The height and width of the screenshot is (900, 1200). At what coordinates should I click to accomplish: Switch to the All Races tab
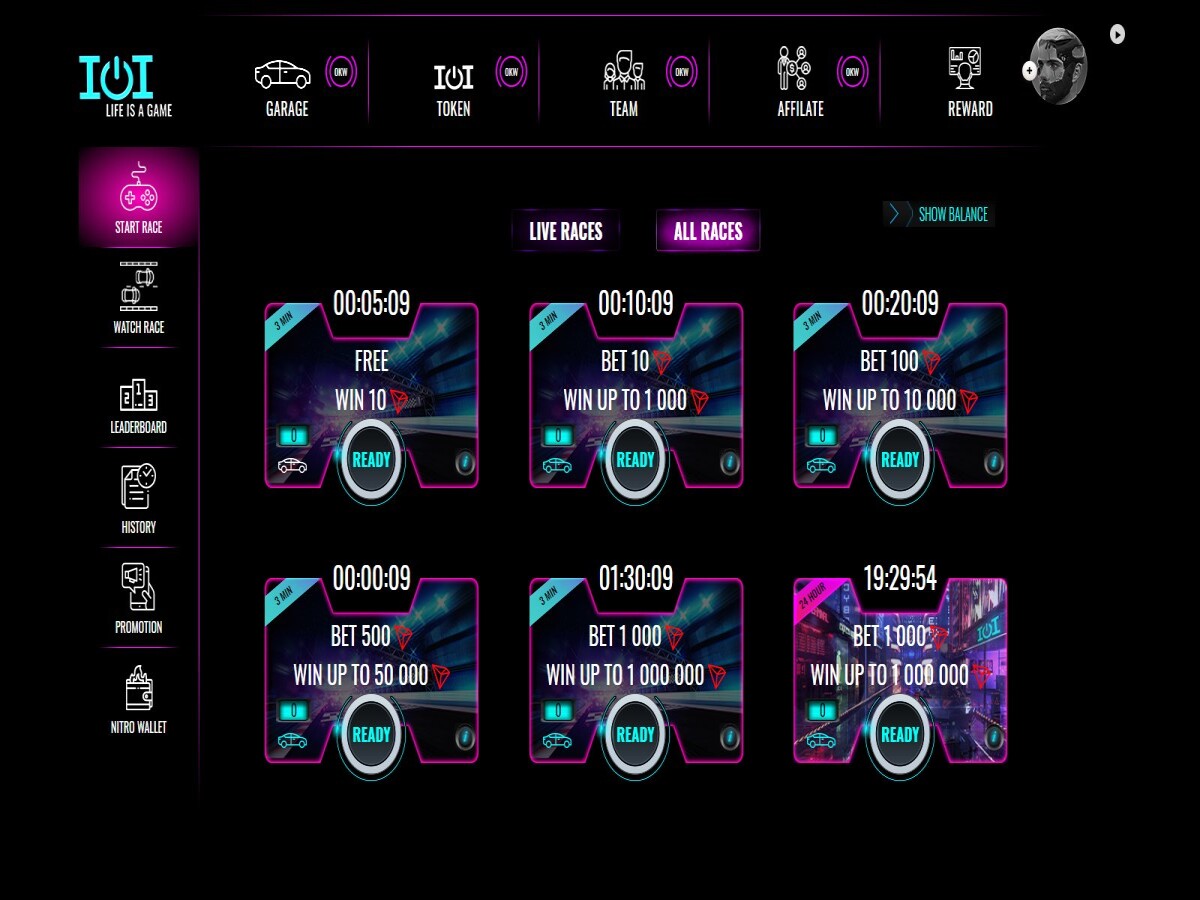point(708,231)
